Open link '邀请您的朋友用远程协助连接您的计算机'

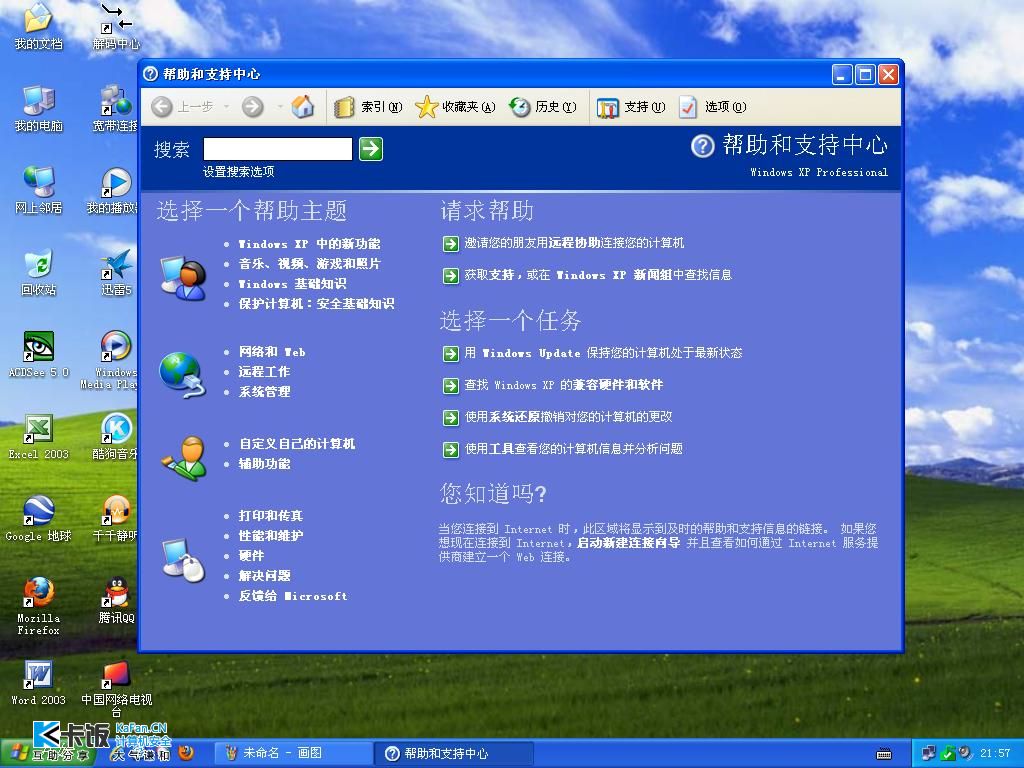[x=574, y=243]
